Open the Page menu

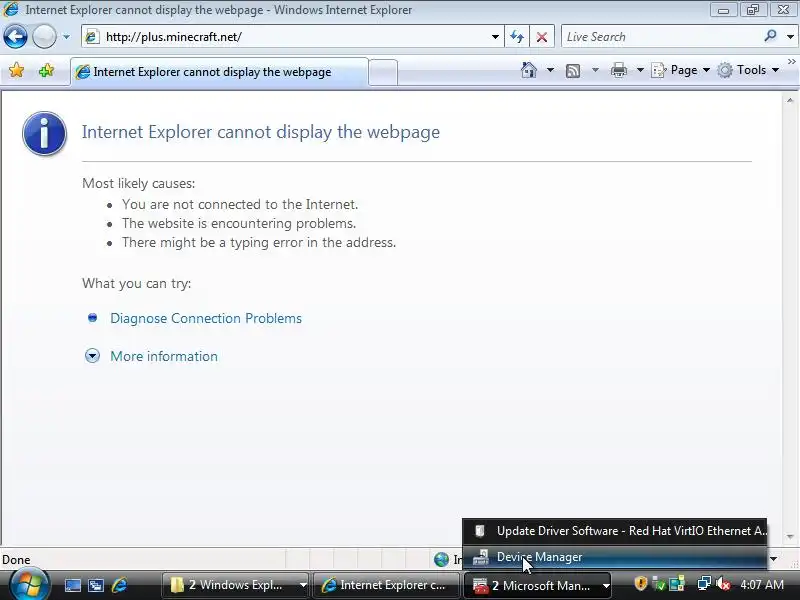coord(681,70)
